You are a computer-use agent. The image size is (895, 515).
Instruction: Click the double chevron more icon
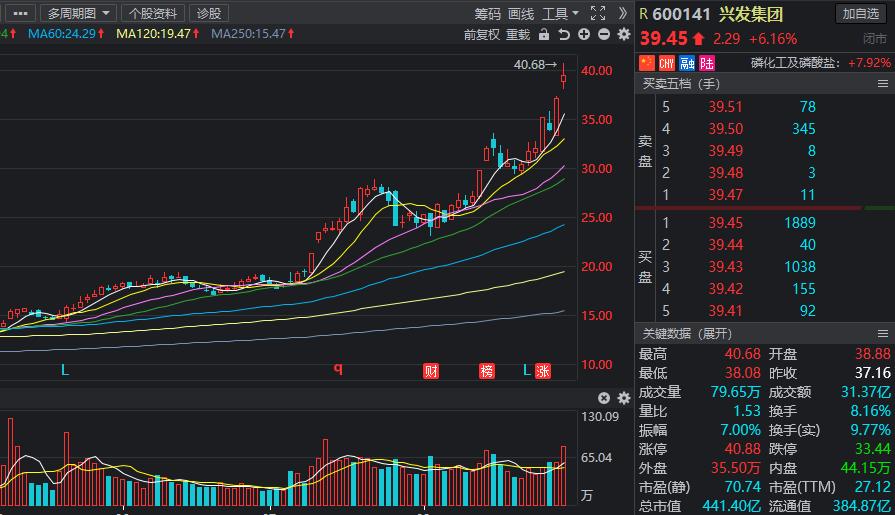(x=622, y=13)
